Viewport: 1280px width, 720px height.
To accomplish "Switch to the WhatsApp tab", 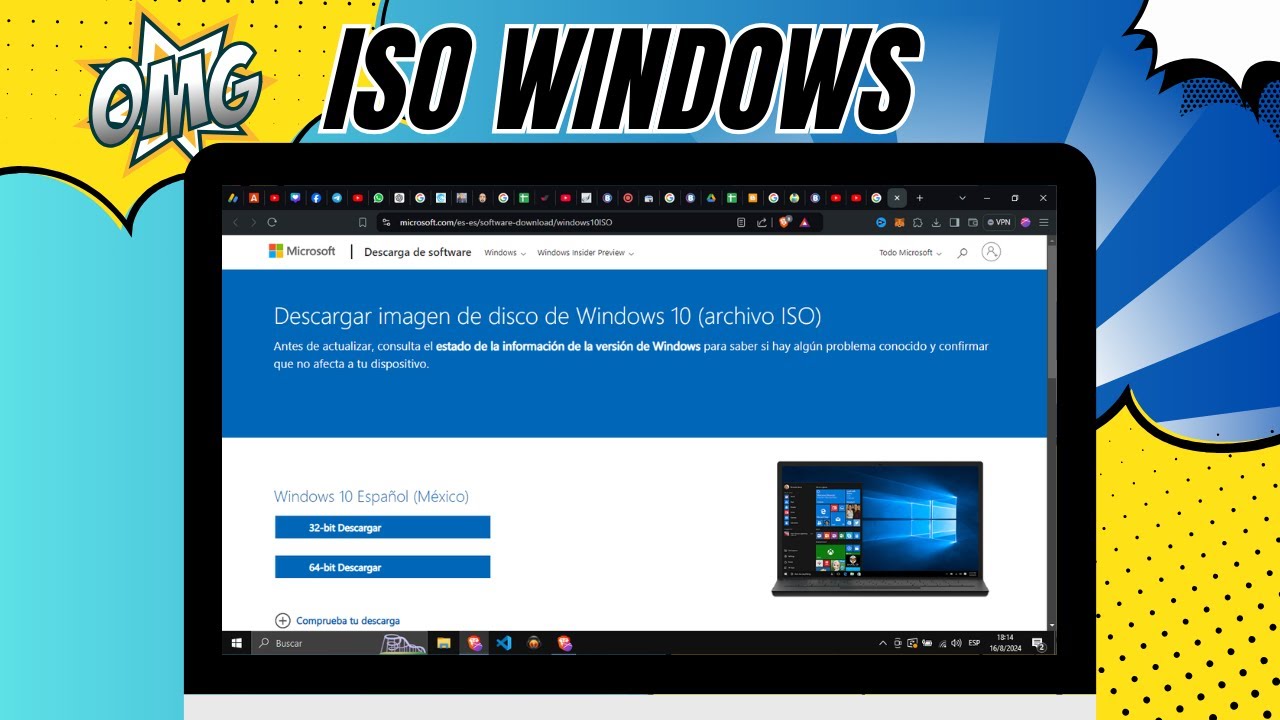I will [x=378, y=198].
